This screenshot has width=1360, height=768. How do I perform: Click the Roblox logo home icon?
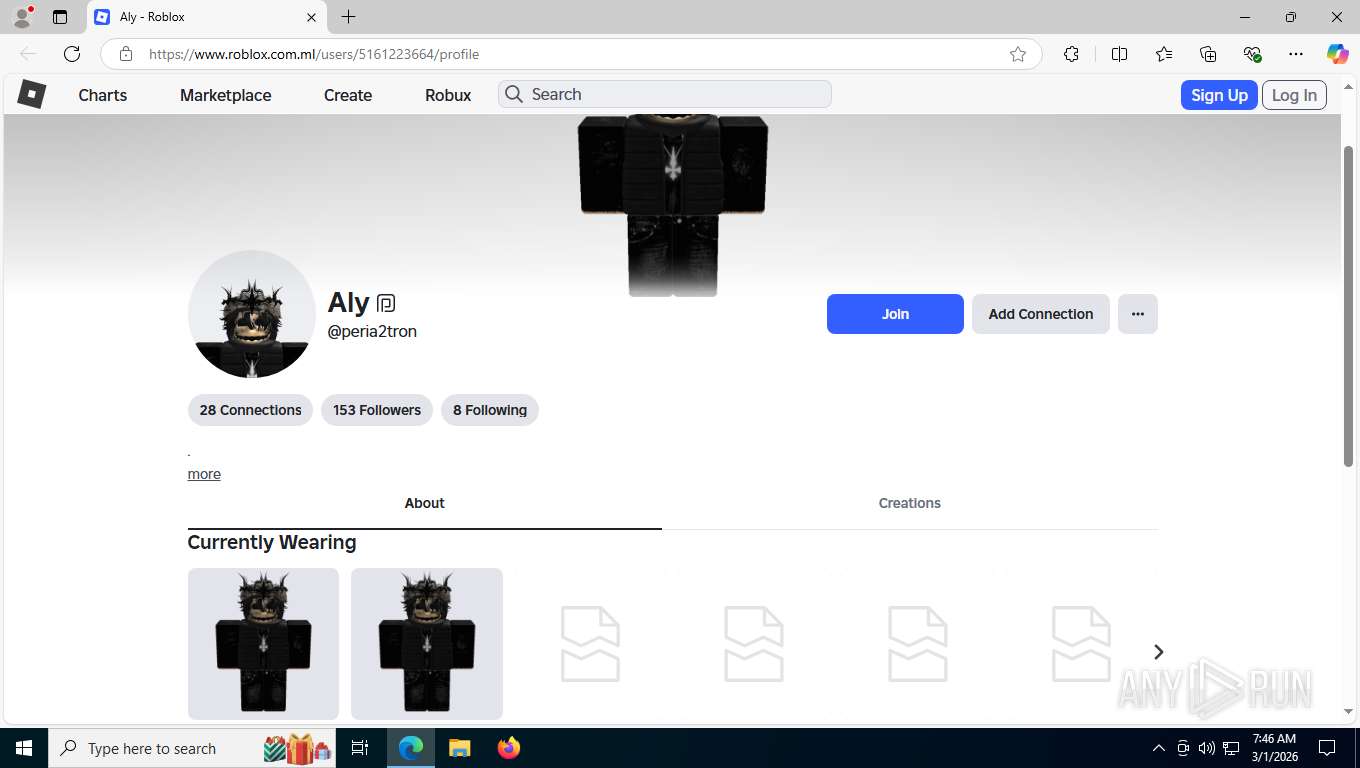(32, 94)
